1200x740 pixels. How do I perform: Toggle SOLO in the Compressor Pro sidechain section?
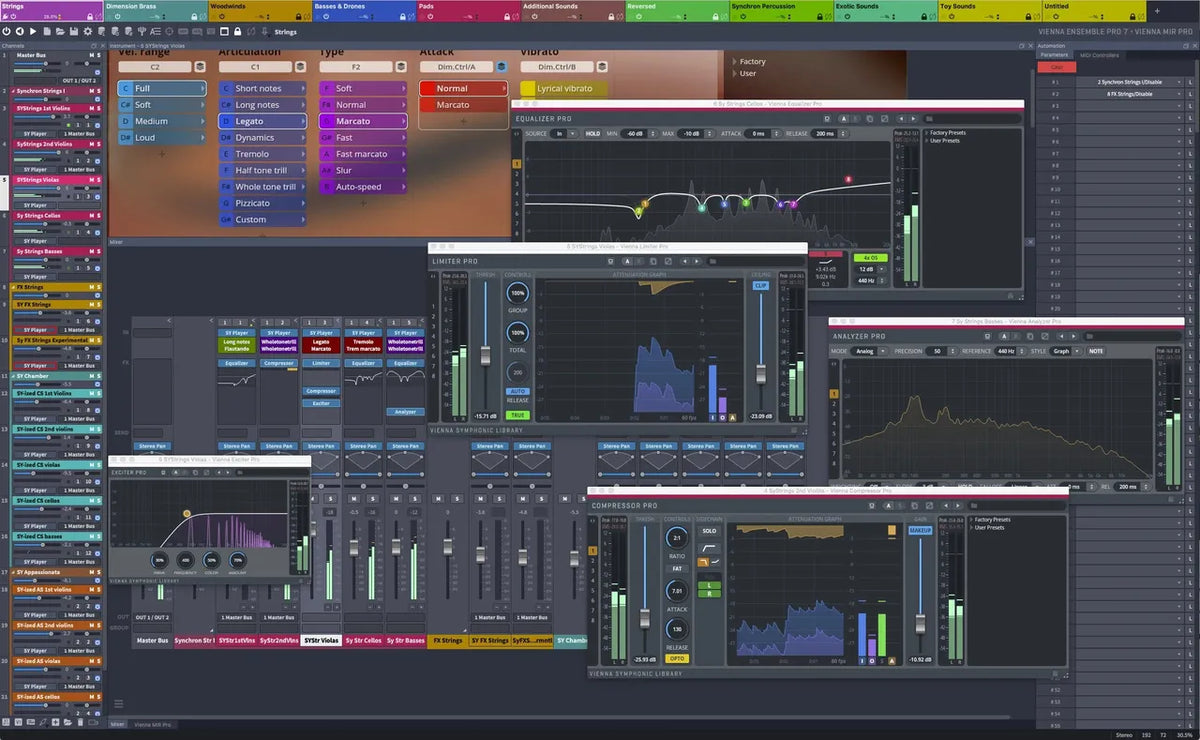[708, 531]
